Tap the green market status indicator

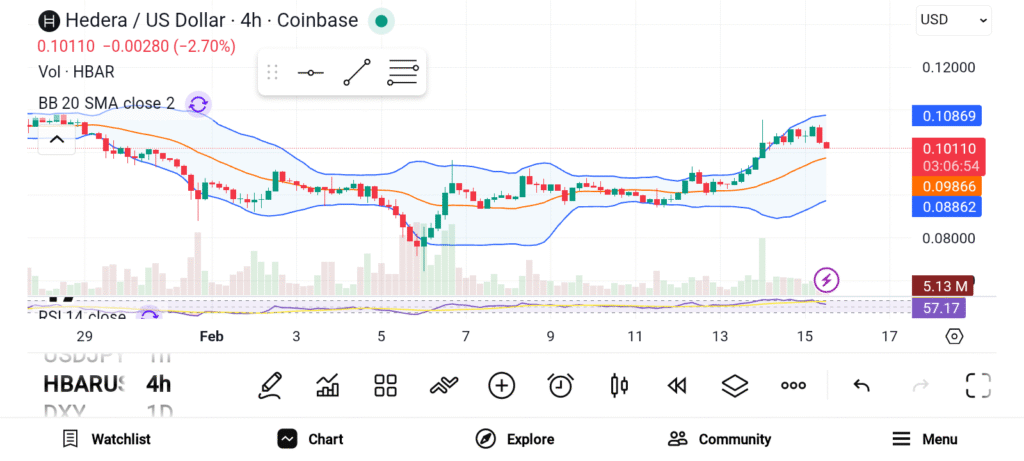tap(380, 21)
